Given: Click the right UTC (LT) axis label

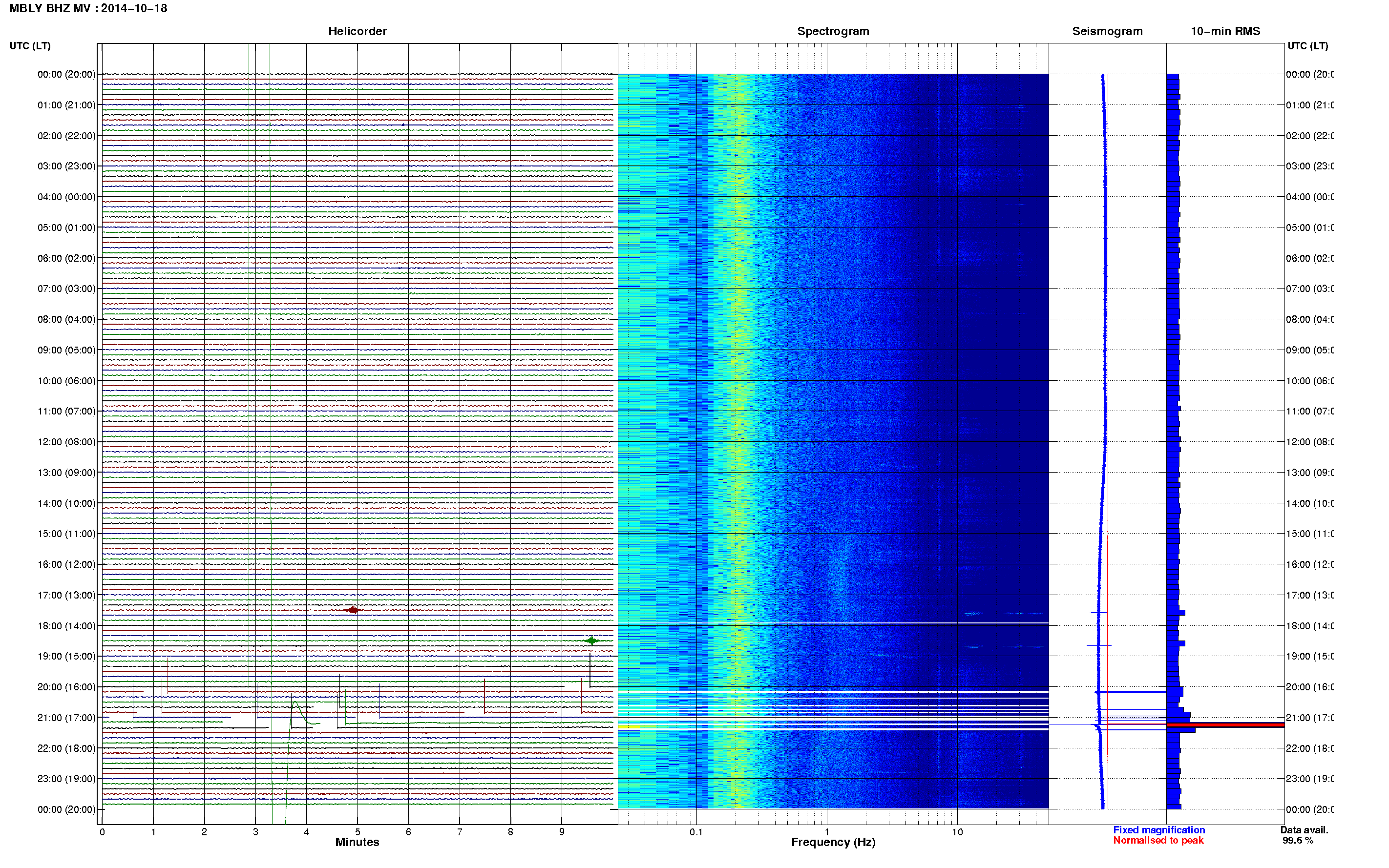Looking at the screenshot, I should click(1307, 46).
